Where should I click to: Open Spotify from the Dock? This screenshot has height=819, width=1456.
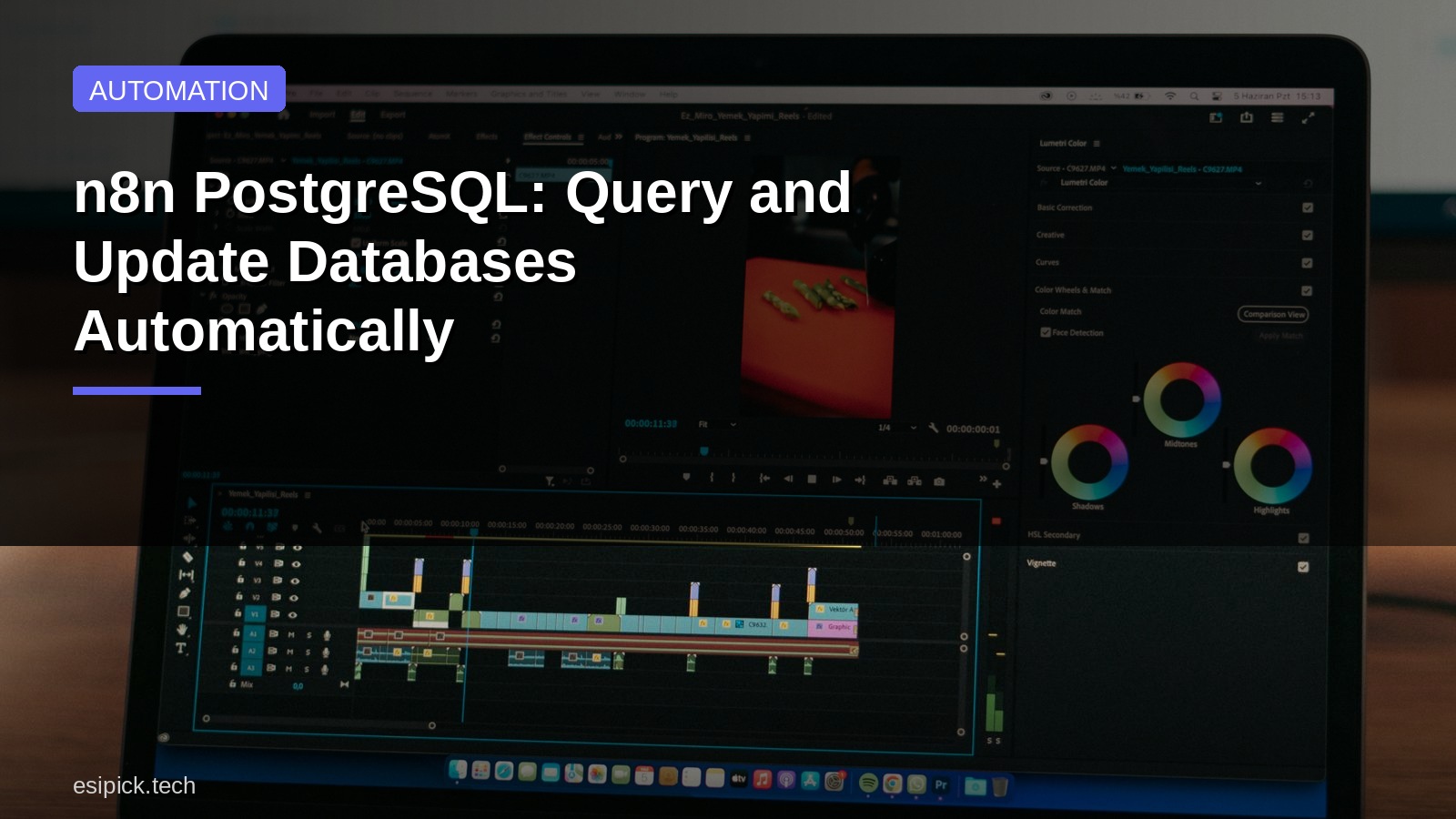[x=868, y=783]
